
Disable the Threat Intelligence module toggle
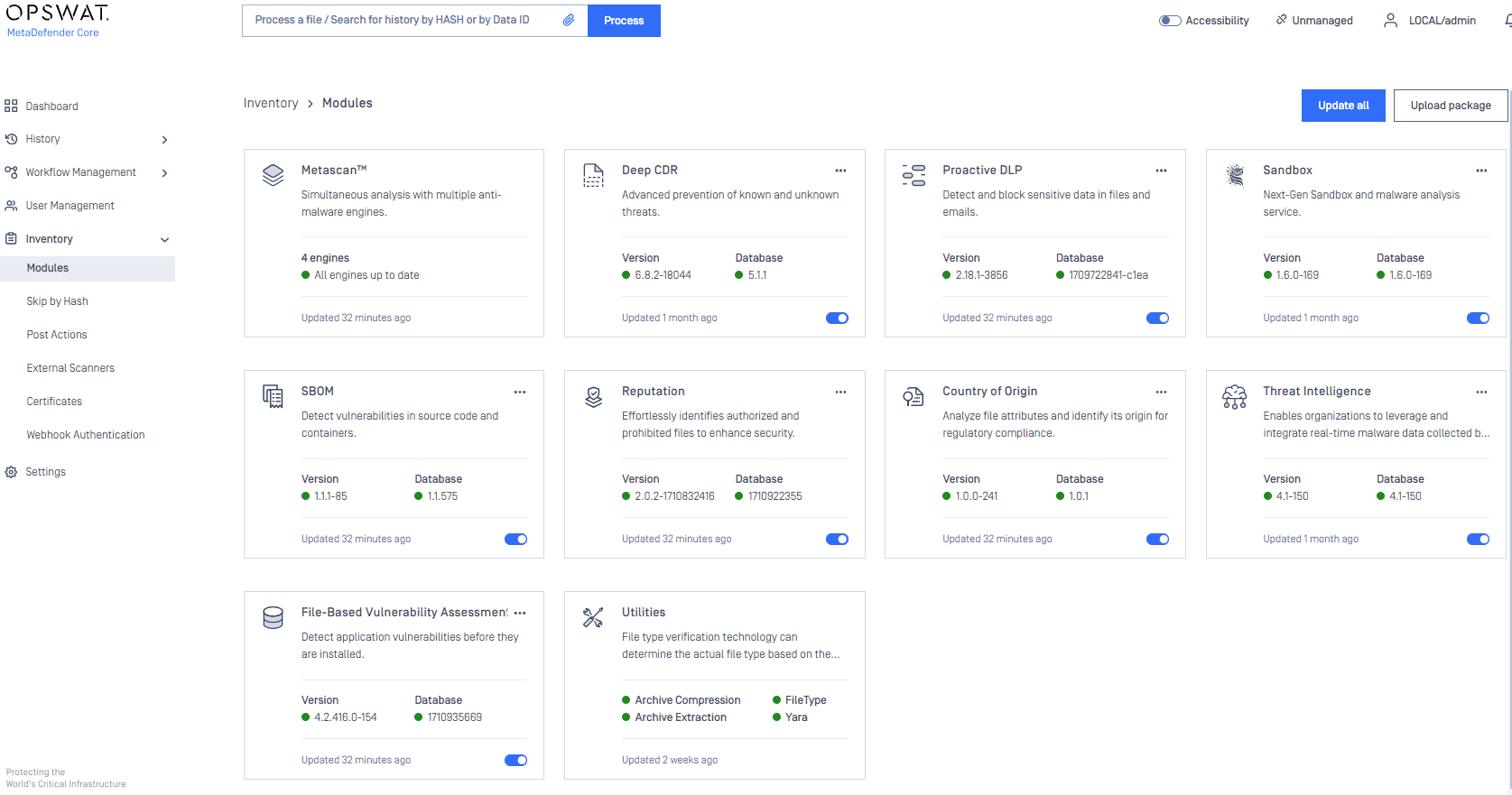coord(1478,539)
